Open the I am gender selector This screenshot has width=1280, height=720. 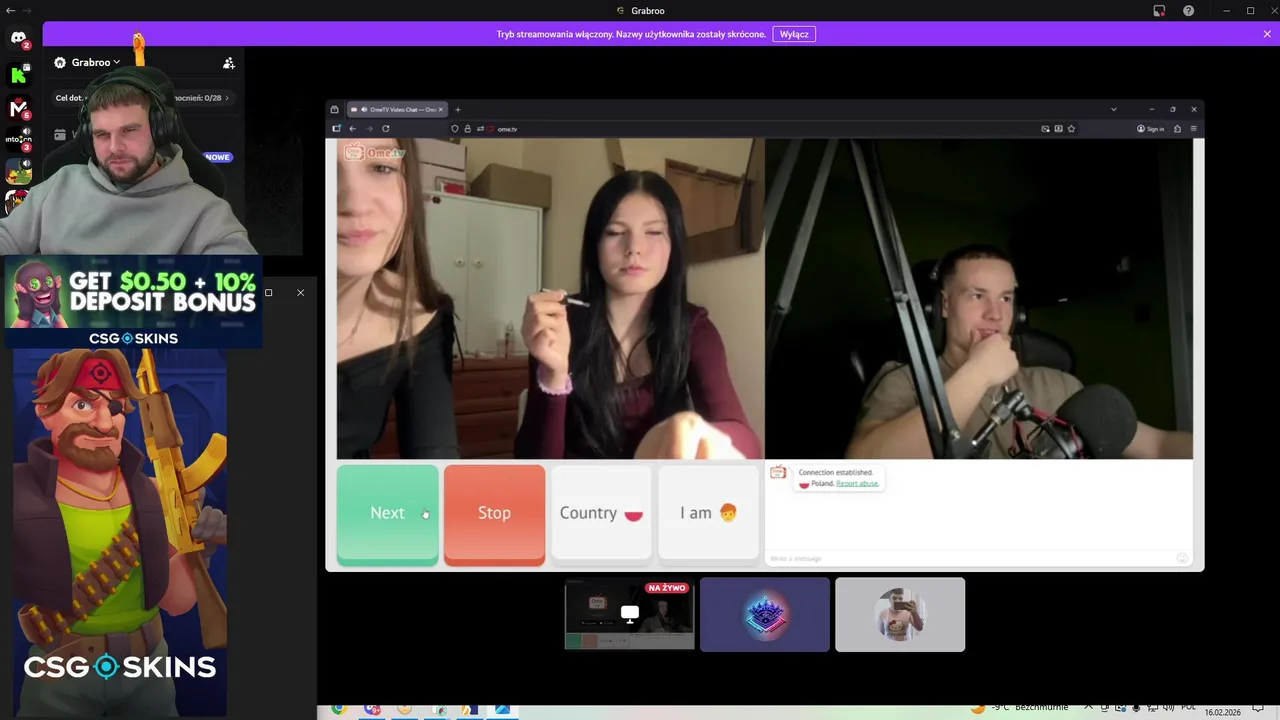708,513
